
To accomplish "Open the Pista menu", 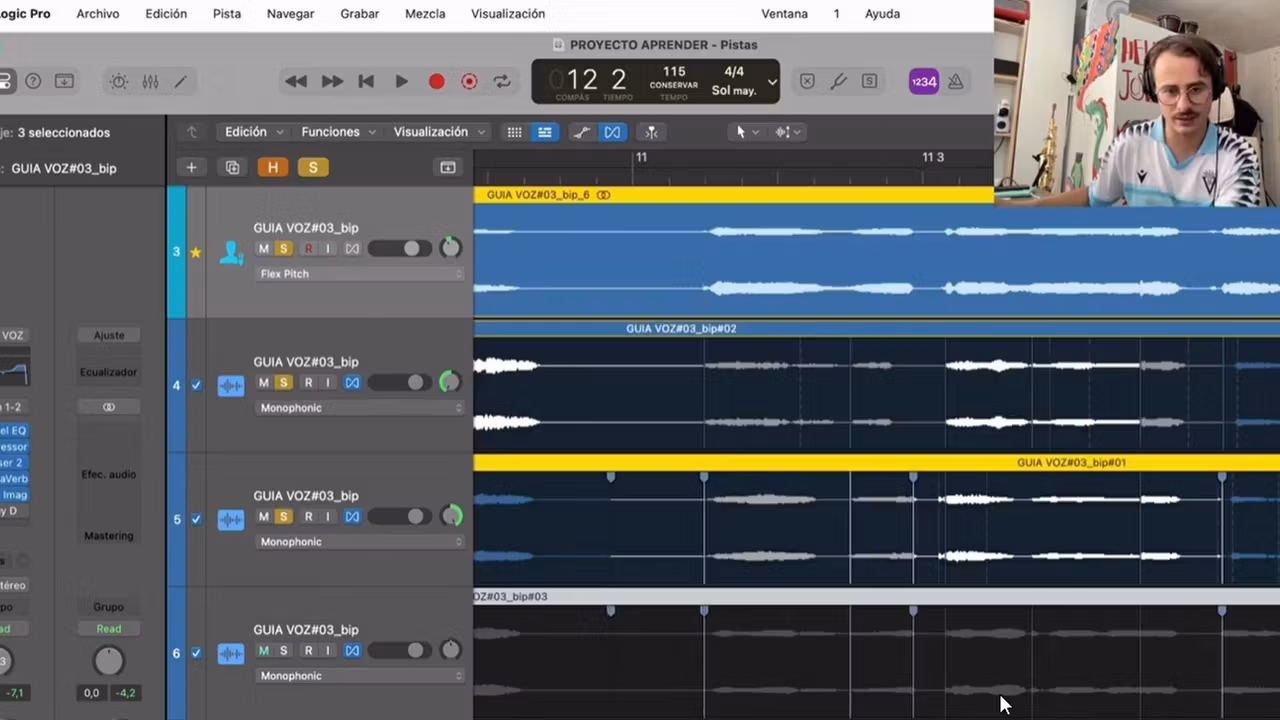I will (x=227, y=14).
